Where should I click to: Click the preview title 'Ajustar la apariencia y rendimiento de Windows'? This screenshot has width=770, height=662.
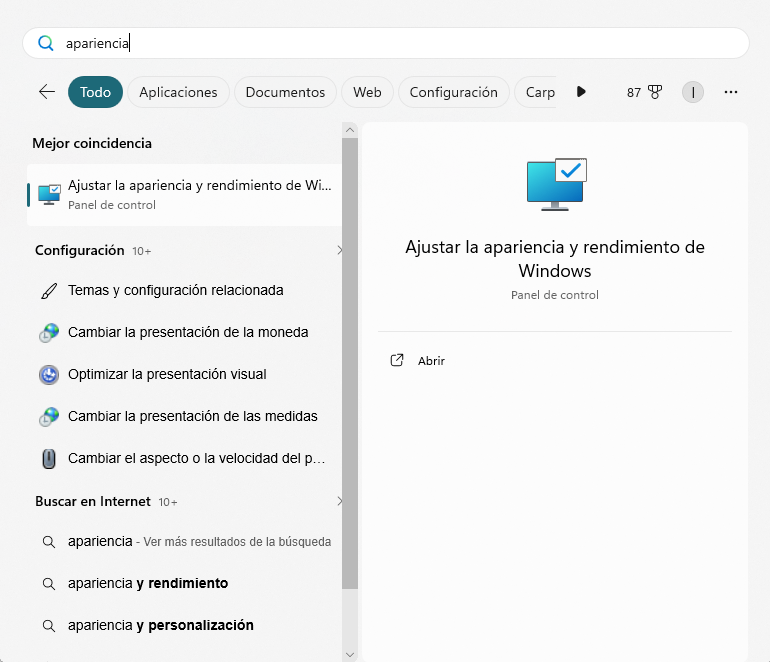[555, 259]
